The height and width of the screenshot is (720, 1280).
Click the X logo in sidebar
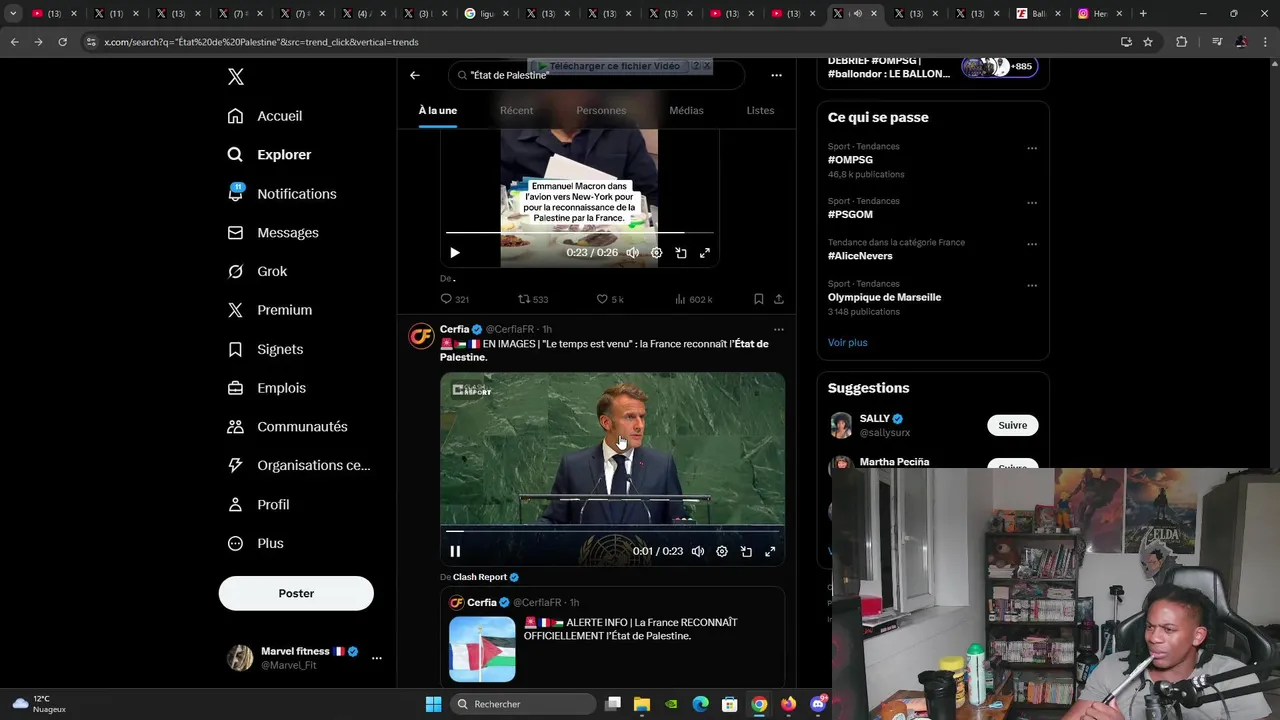[x=235, y=77]
